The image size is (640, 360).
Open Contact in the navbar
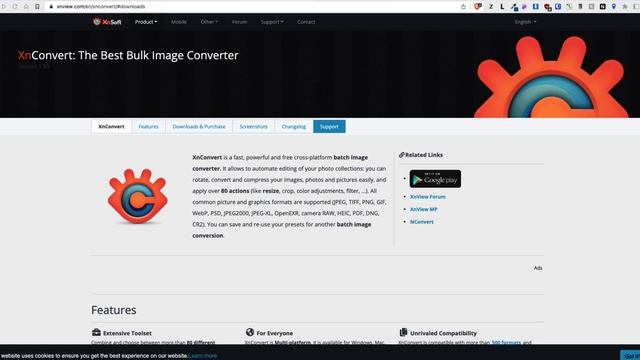306,22
